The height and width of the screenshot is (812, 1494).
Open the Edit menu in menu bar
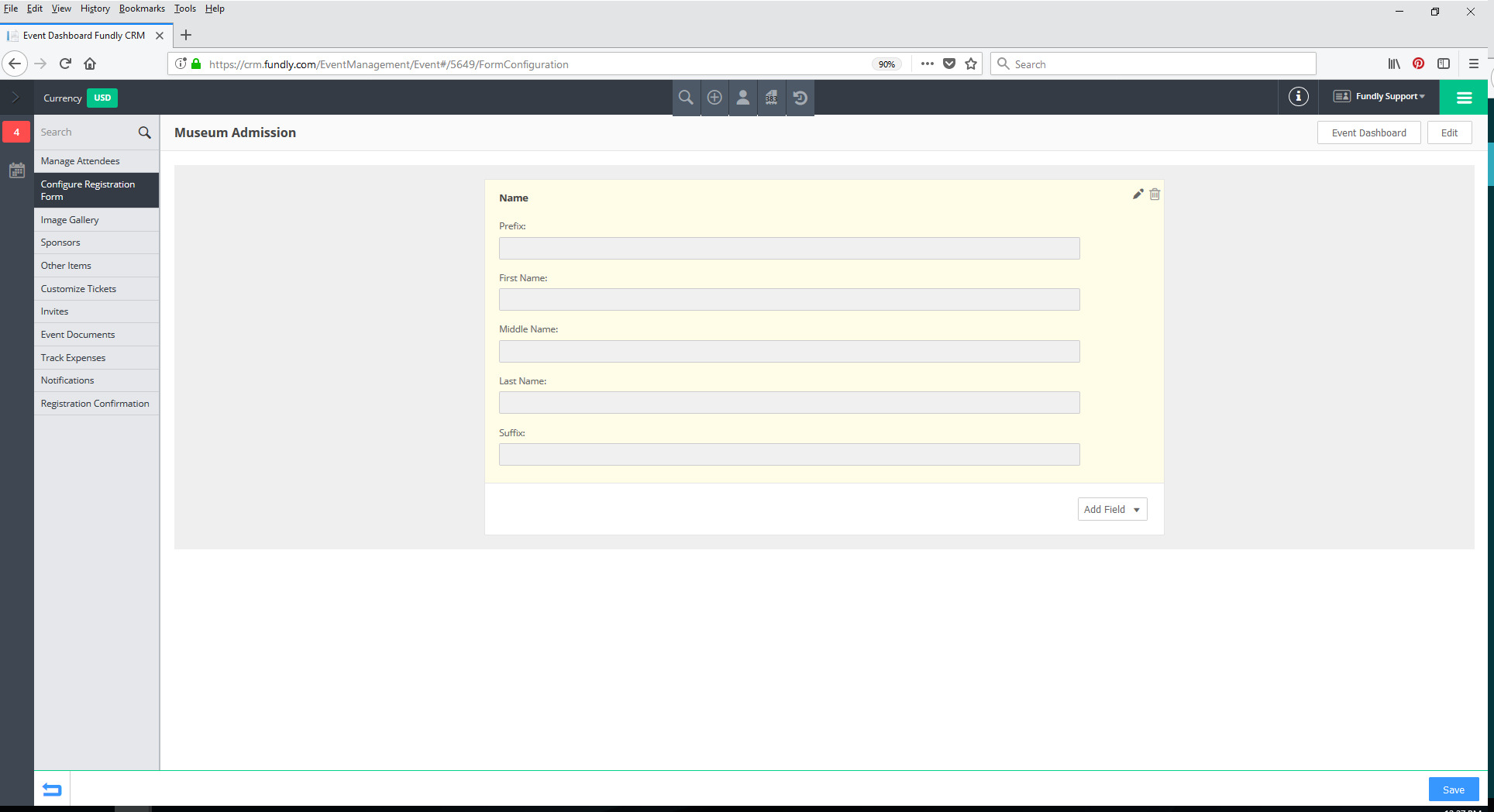35,9
